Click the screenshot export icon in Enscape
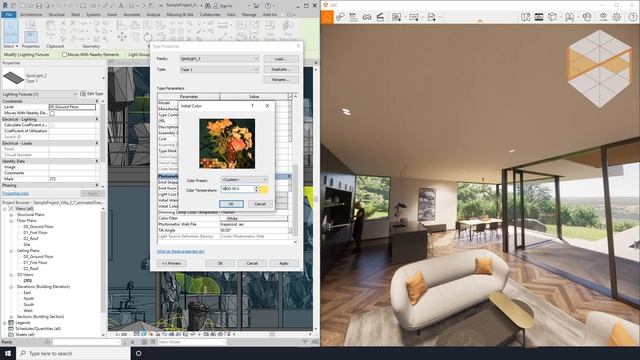Screen dimensions: 640x360 coord(396,17)
